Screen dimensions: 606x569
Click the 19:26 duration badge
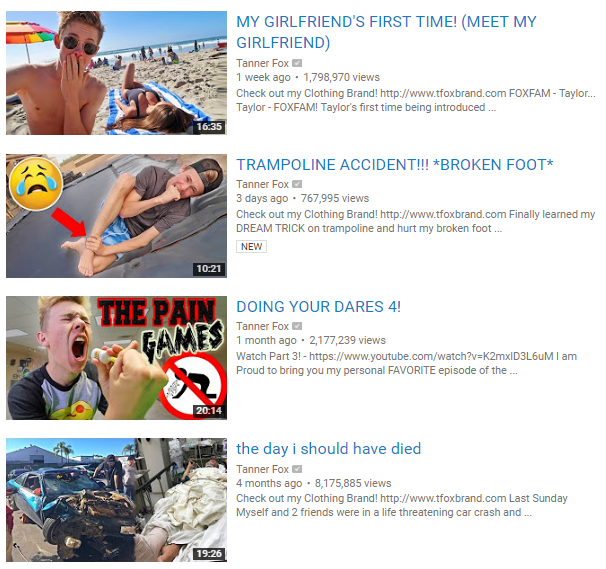pos(209,554)
